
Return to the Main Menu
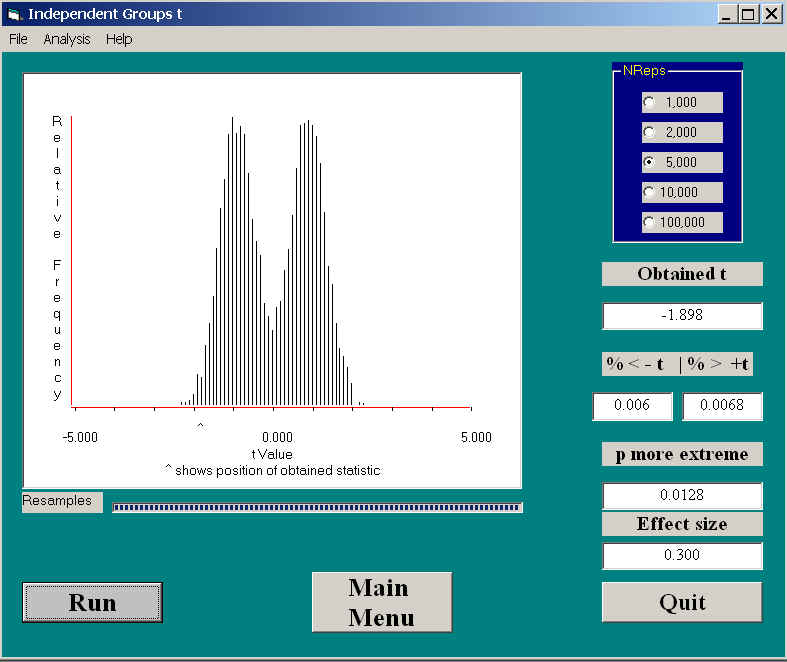click(381, 602)
